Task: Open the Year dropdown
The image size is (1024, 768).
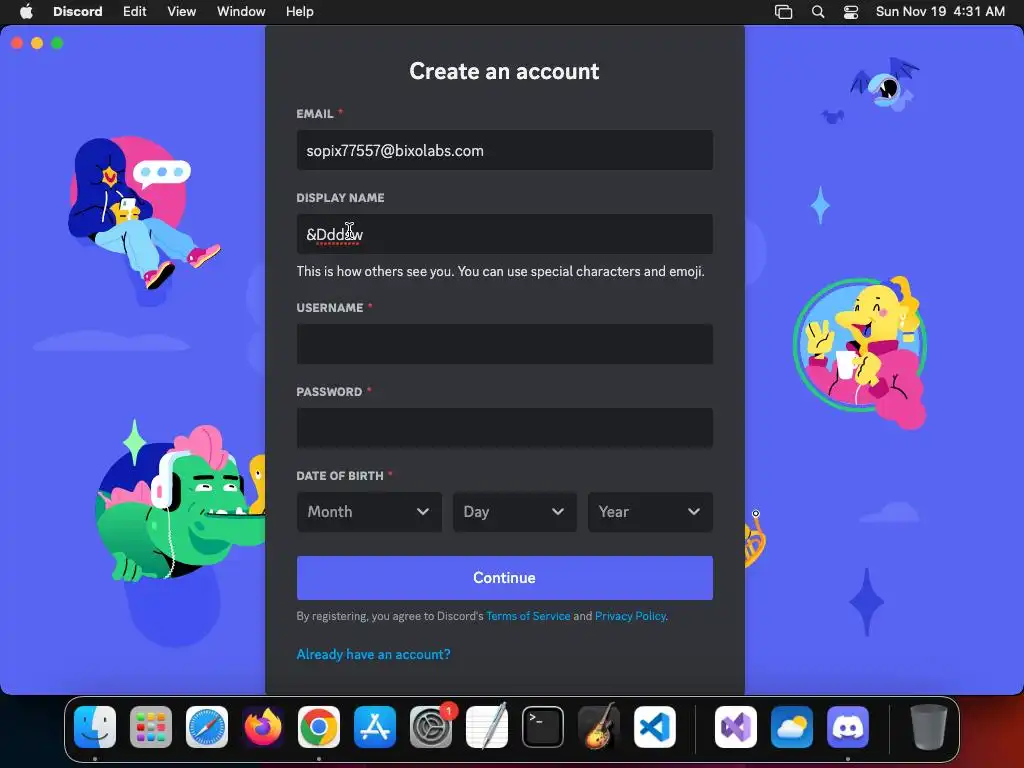Action: 650,512
